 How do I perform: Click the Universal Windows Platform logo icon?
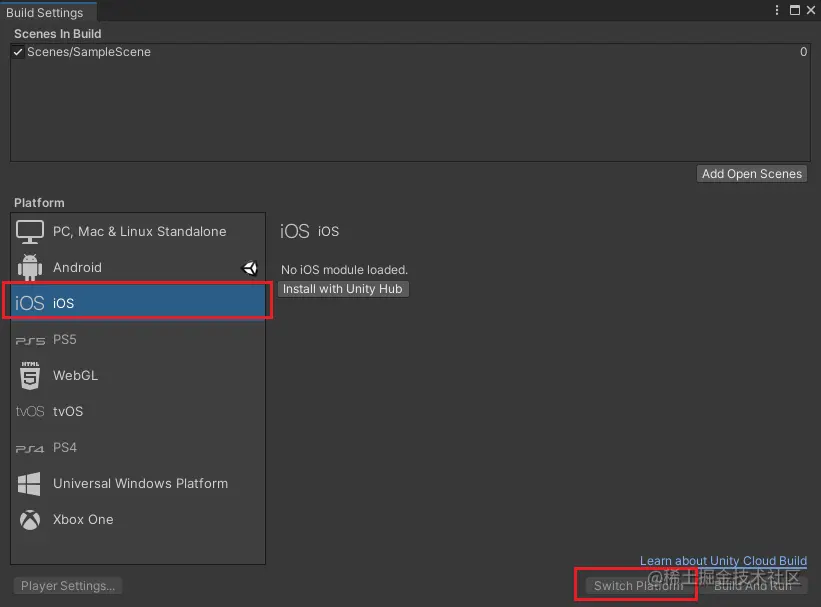(x=29, y=483)
